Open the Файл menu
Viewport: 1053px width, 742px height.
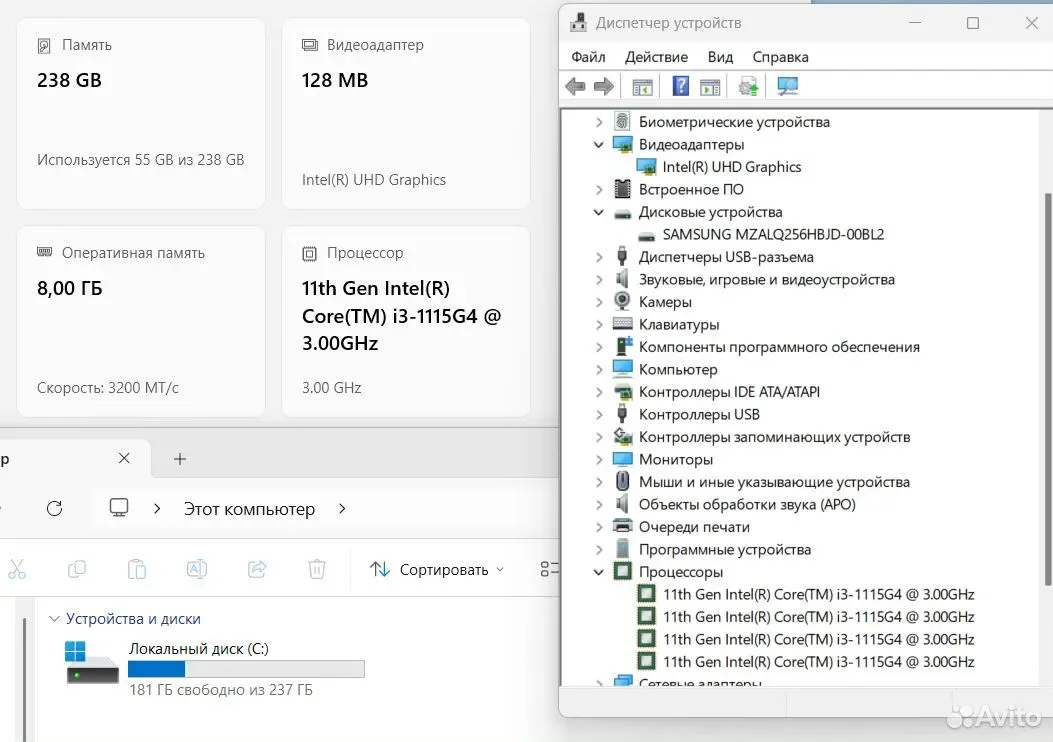click(588, 57)
